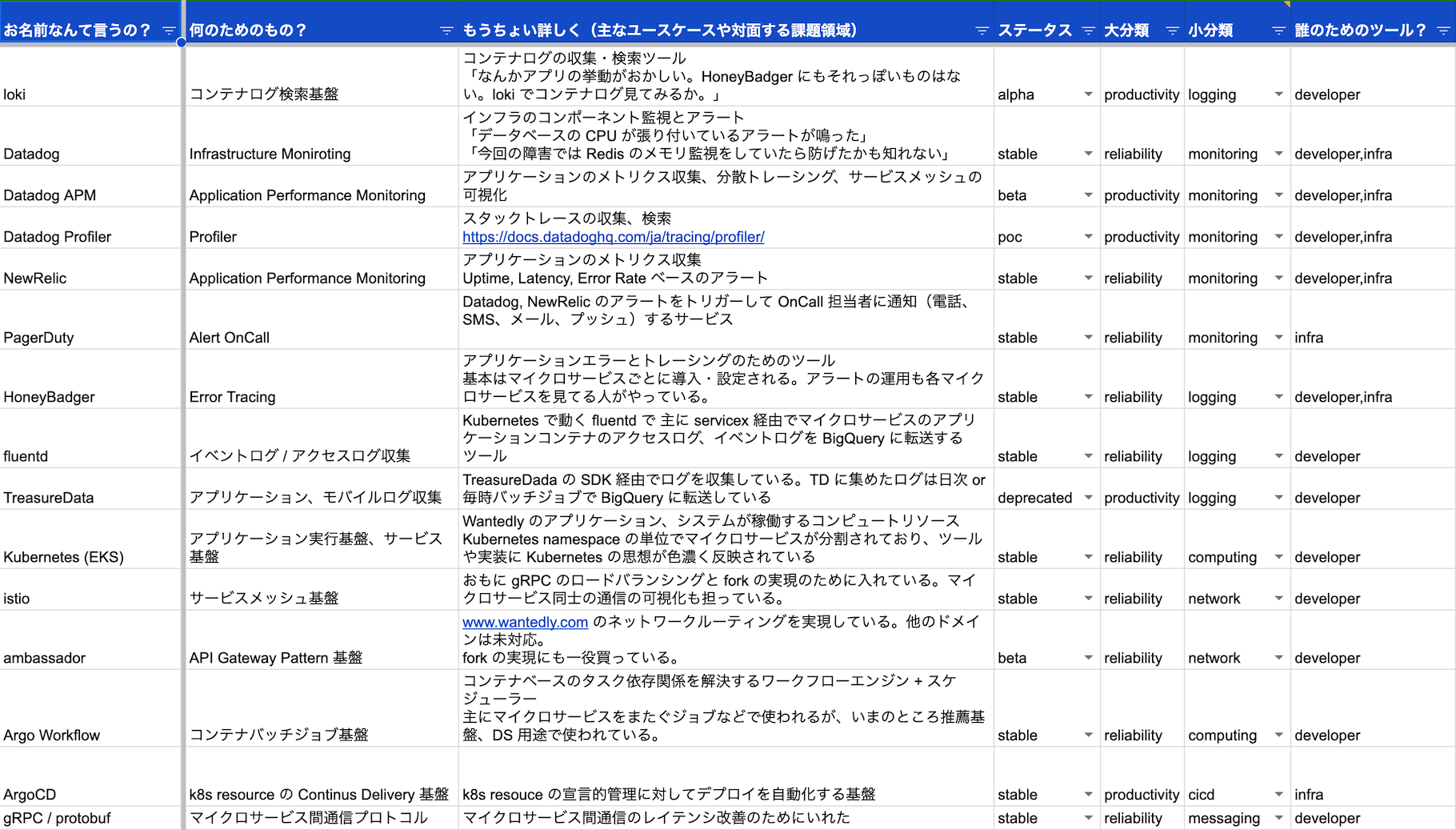
Task: Follow the www.wantedly.com hyperlink
Action: (x=525, y=622)
